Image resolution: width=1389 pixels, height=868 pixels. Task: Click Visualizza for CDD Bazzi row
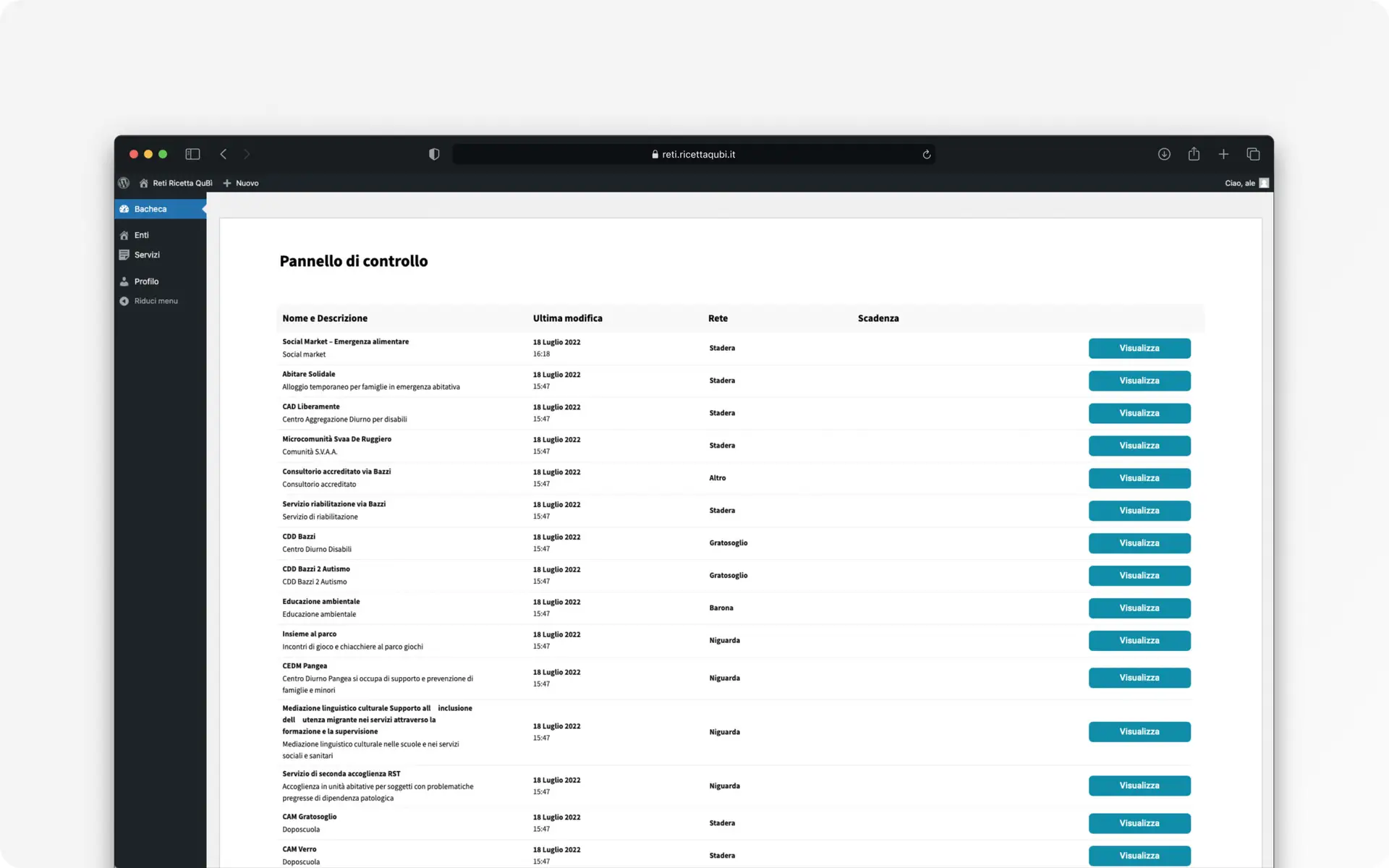pyautogui.click(x=1139, y=543)
